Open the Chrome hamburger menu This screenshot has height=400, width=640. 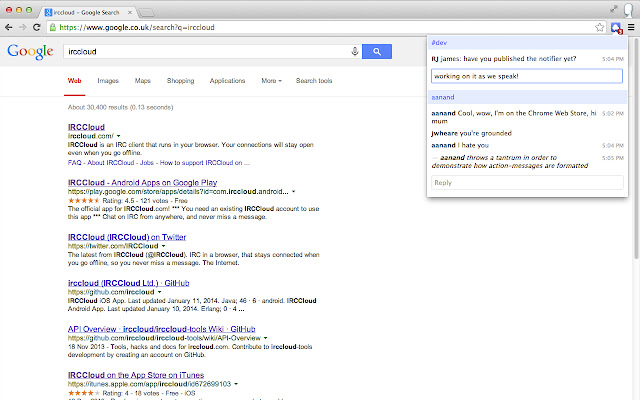click(x=631, y=27)
